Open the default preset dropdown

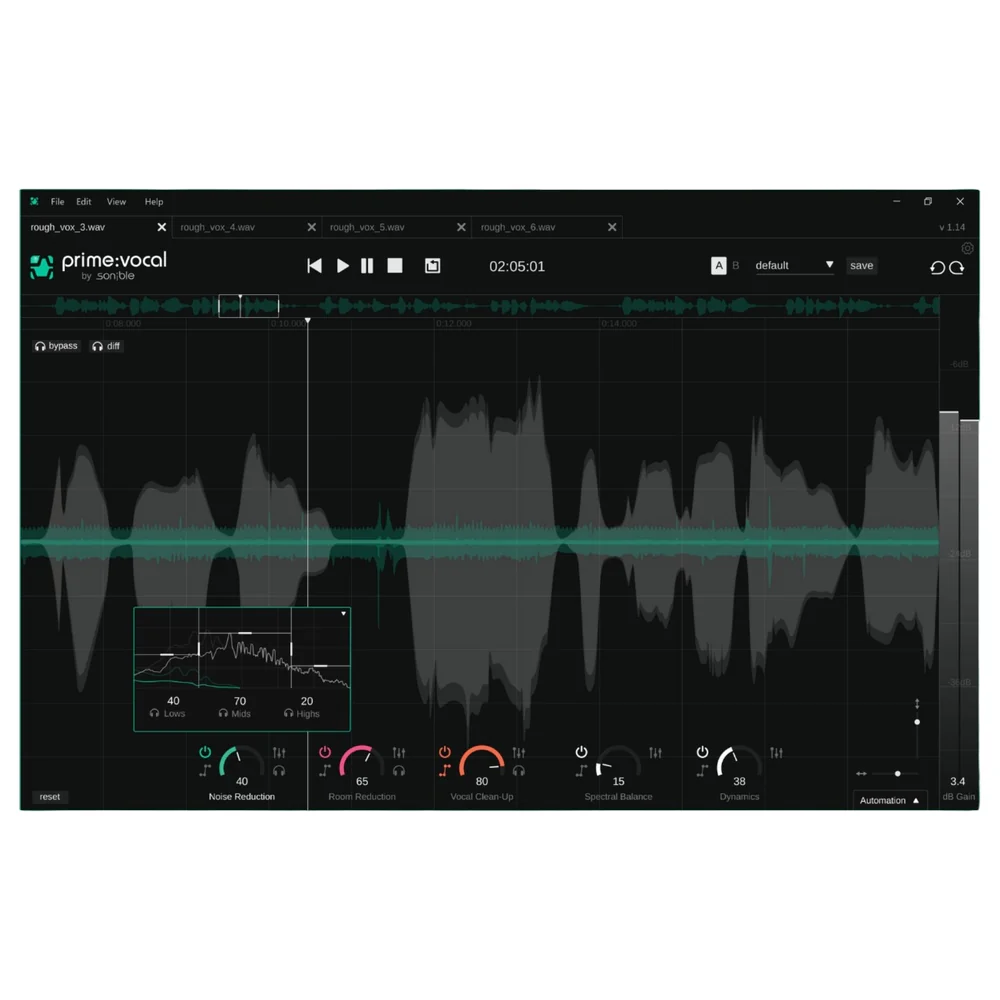pyautogui.click(x=794, y=265)
